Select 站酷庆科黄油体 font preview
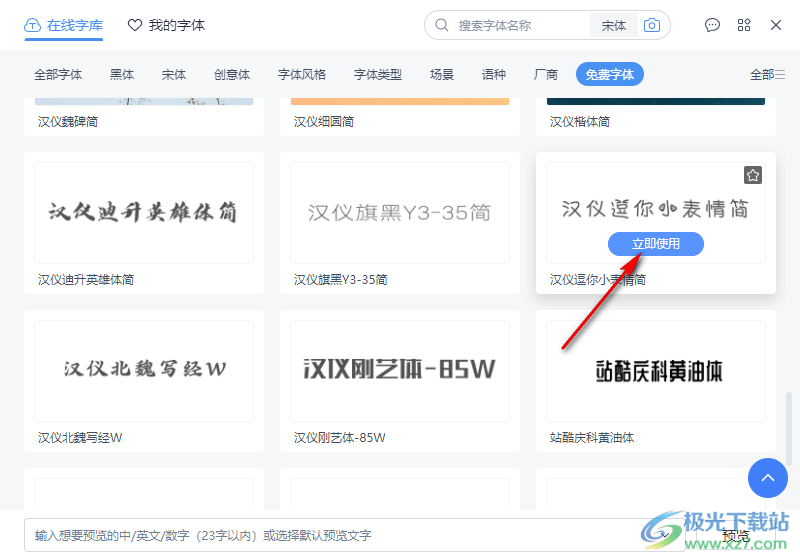The width and height of the screenshot is (800, 560). click(x=656, y=371)
